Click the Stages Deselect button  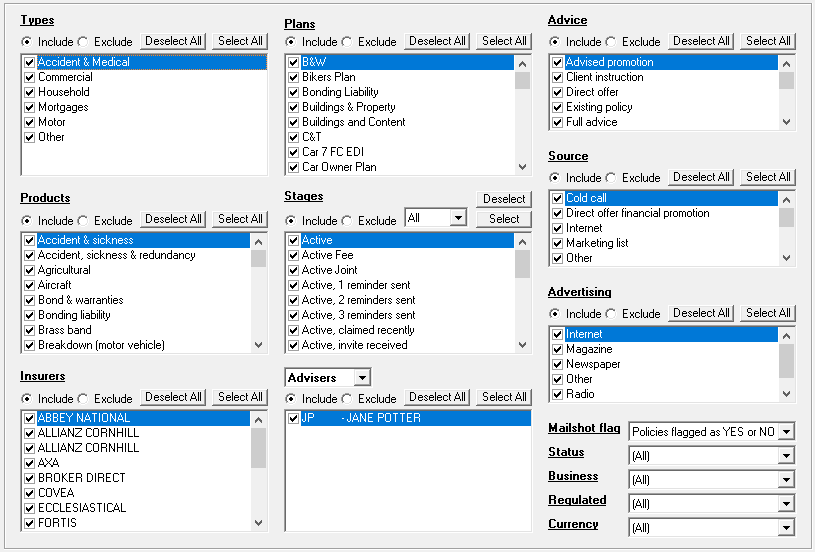[504, 199]
